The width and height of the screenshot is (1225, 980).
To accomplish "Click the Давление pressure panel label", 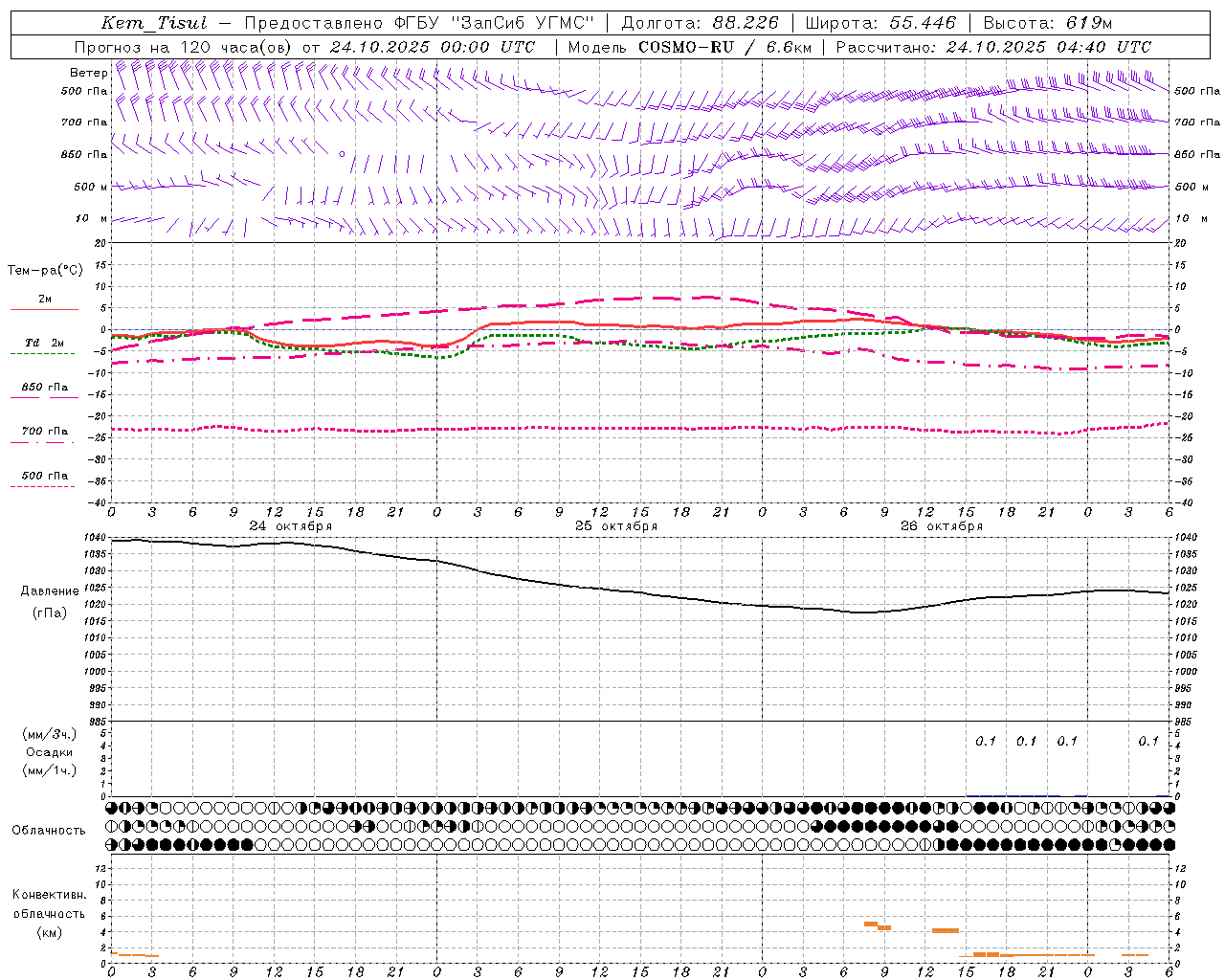I will (x=50, y=591).
